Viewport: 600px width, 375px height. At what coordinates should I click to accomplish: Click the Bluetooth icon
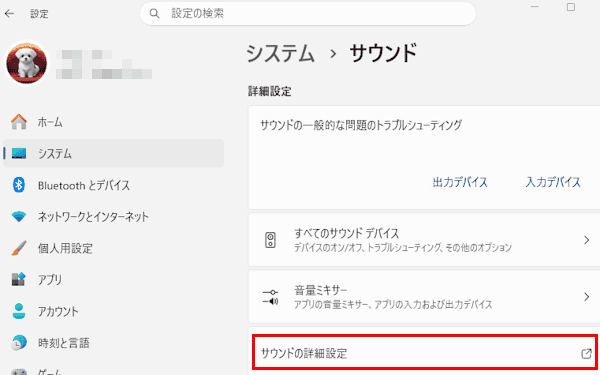(19, 185)
